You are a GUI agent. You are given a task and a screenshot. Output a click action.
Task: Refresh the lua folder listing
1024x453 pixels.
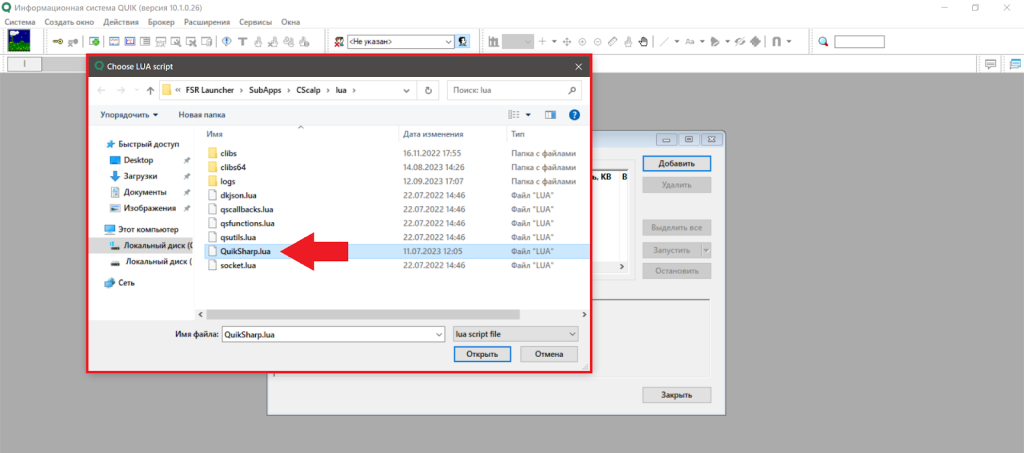click(x=428, y=90)
